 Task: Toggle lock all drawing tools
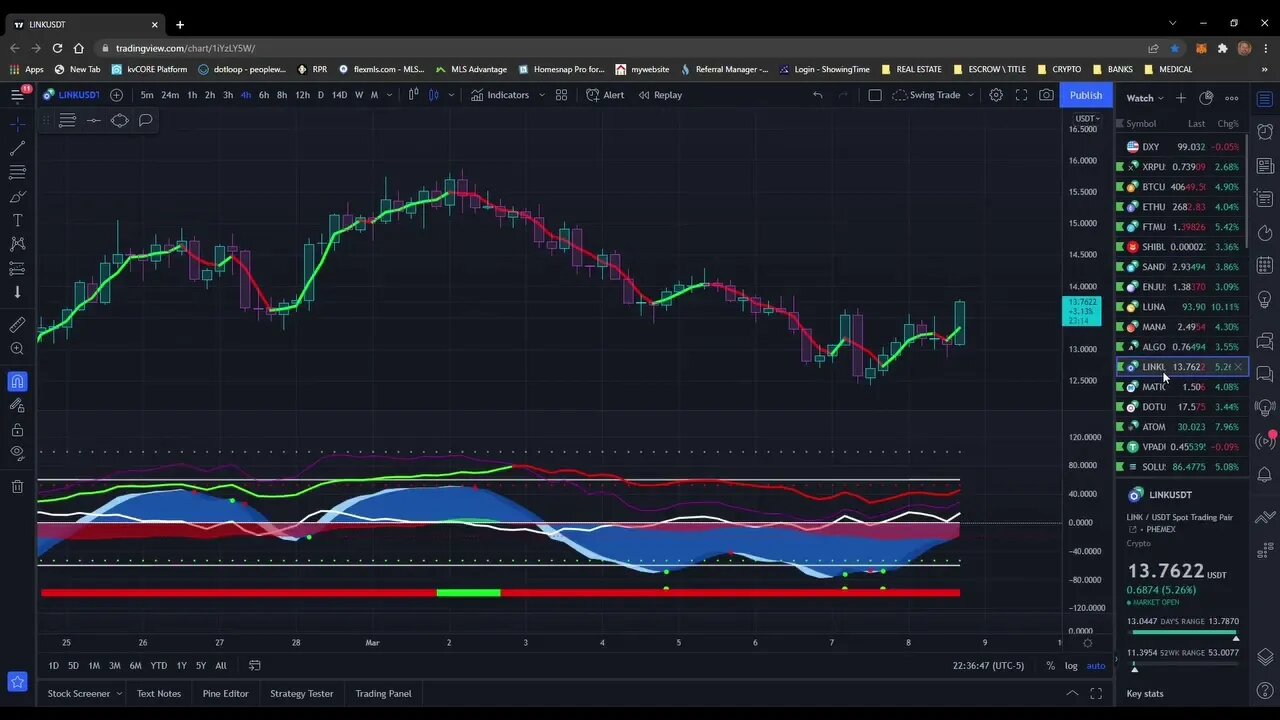(x=17, y=430)
